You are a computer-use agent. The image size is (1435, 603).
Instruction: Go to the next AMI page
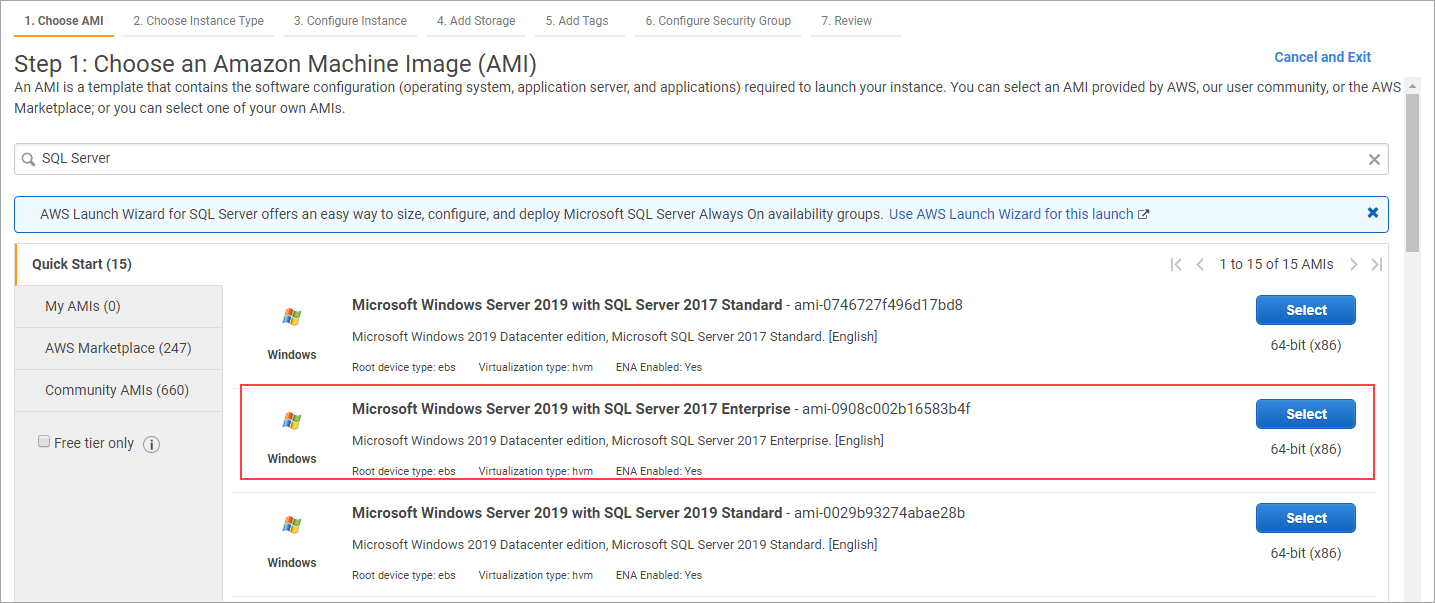(x=1353, y=265)
